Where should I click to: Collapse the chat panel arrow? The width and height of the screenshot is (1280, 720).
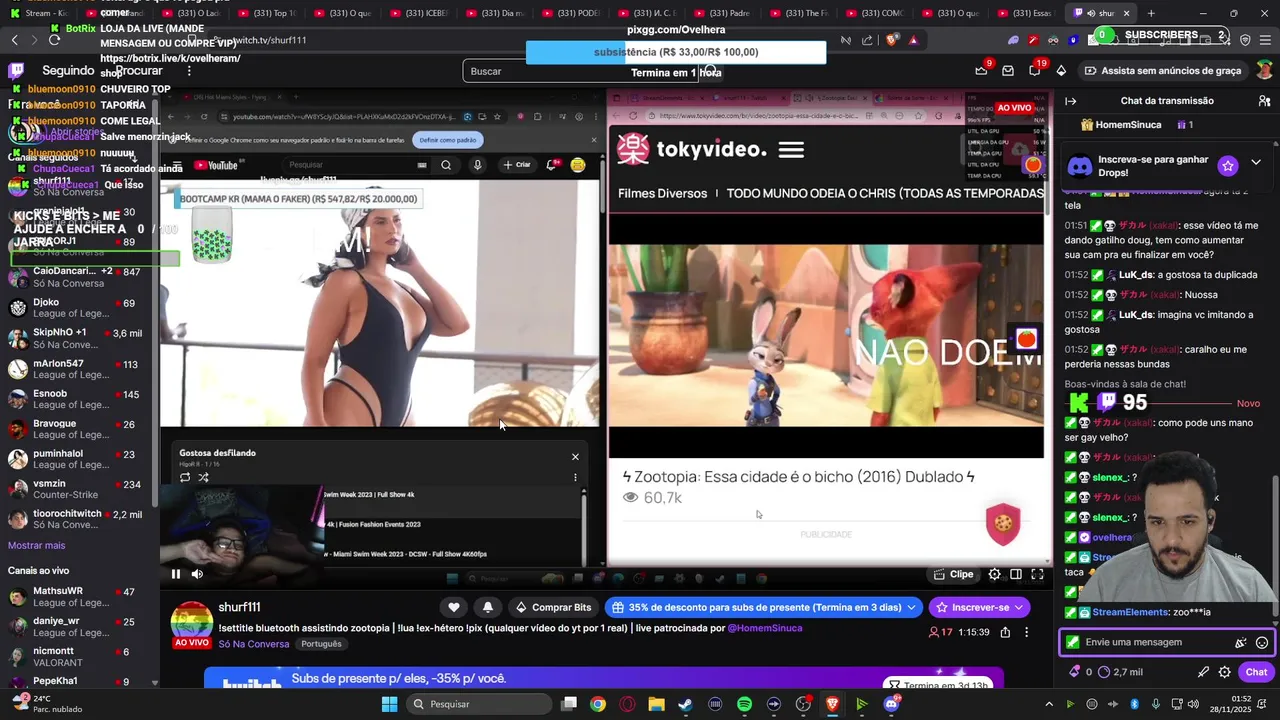1070,101
